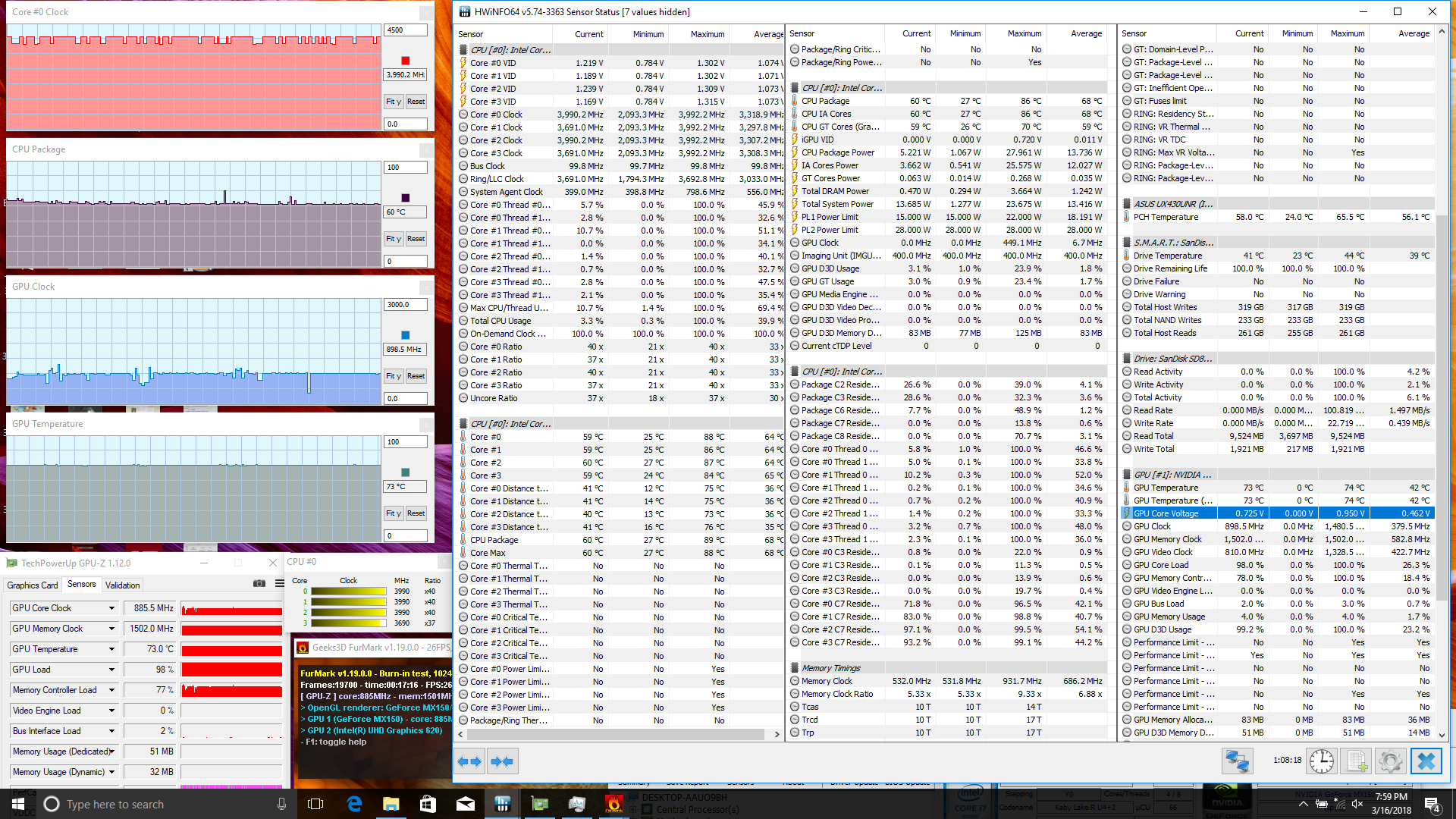Click the Core #0 Clock maximum value field 4500

[406, 30]
